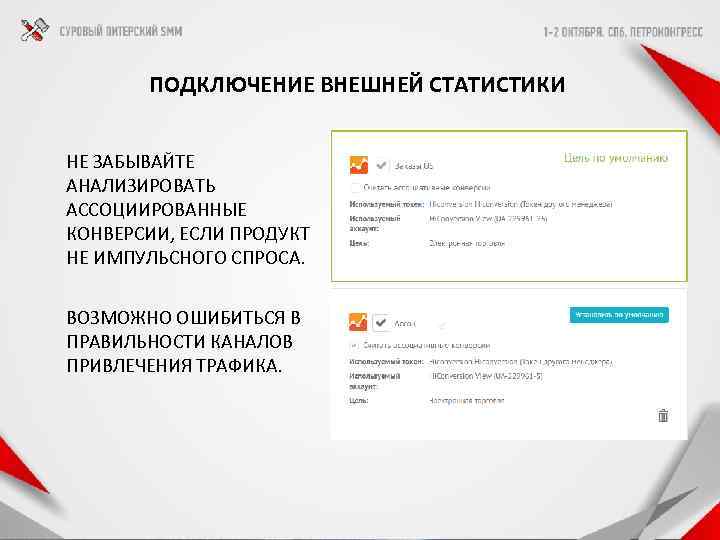Viewport: 720px width, 540px height.
Task: Click the first goal's name field
Action: 414,166
